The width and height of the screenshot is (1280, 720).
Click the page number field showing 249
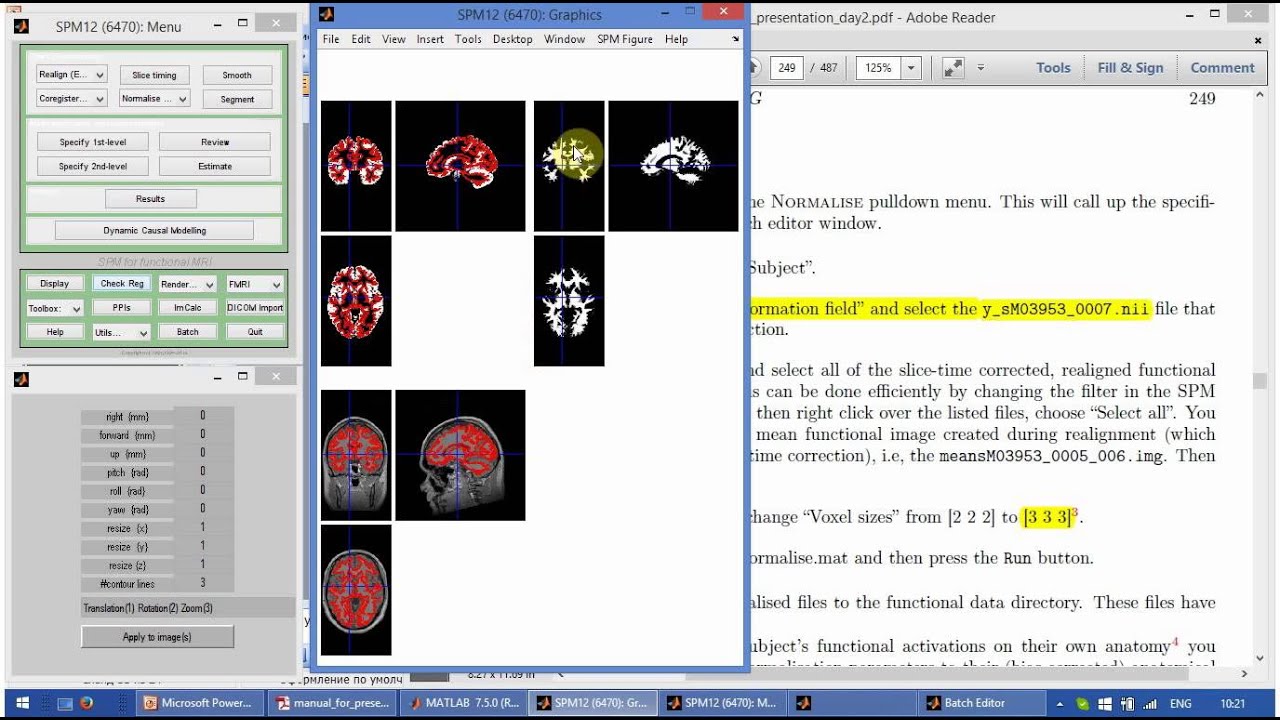pyautogui.click(x=787, y=68)
